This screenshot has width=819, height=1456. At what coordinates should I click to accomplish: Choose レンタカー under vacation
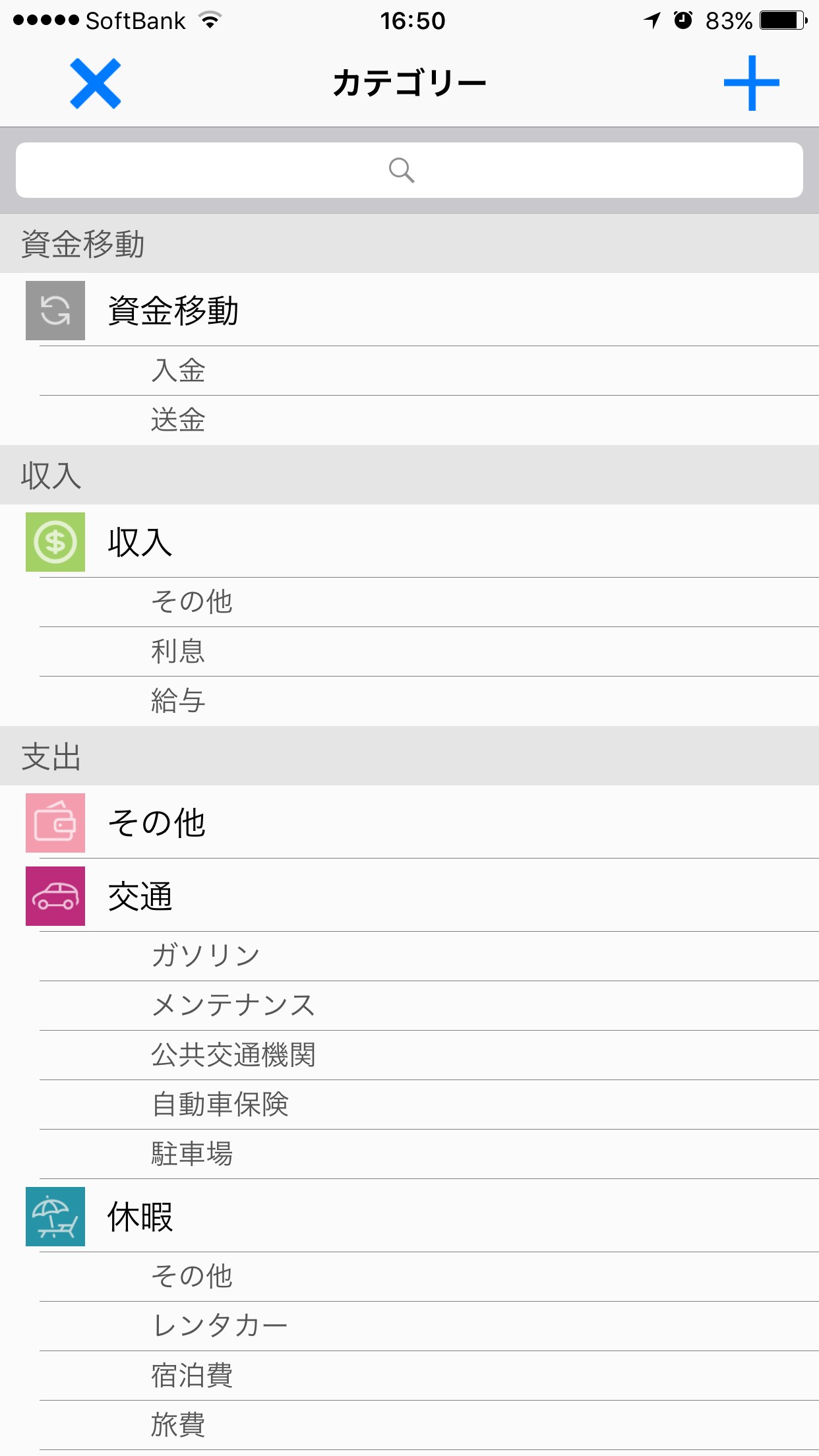click(x=220, y=1326)
